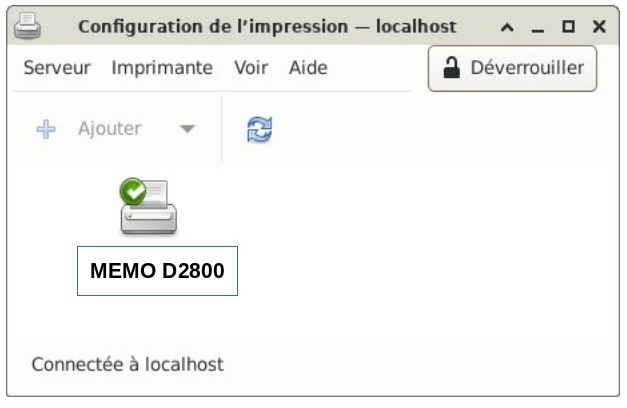This screenshot has height=408, width=627.
Task: Select the MEMO D2800 name label
Action: tap(157, 271)
